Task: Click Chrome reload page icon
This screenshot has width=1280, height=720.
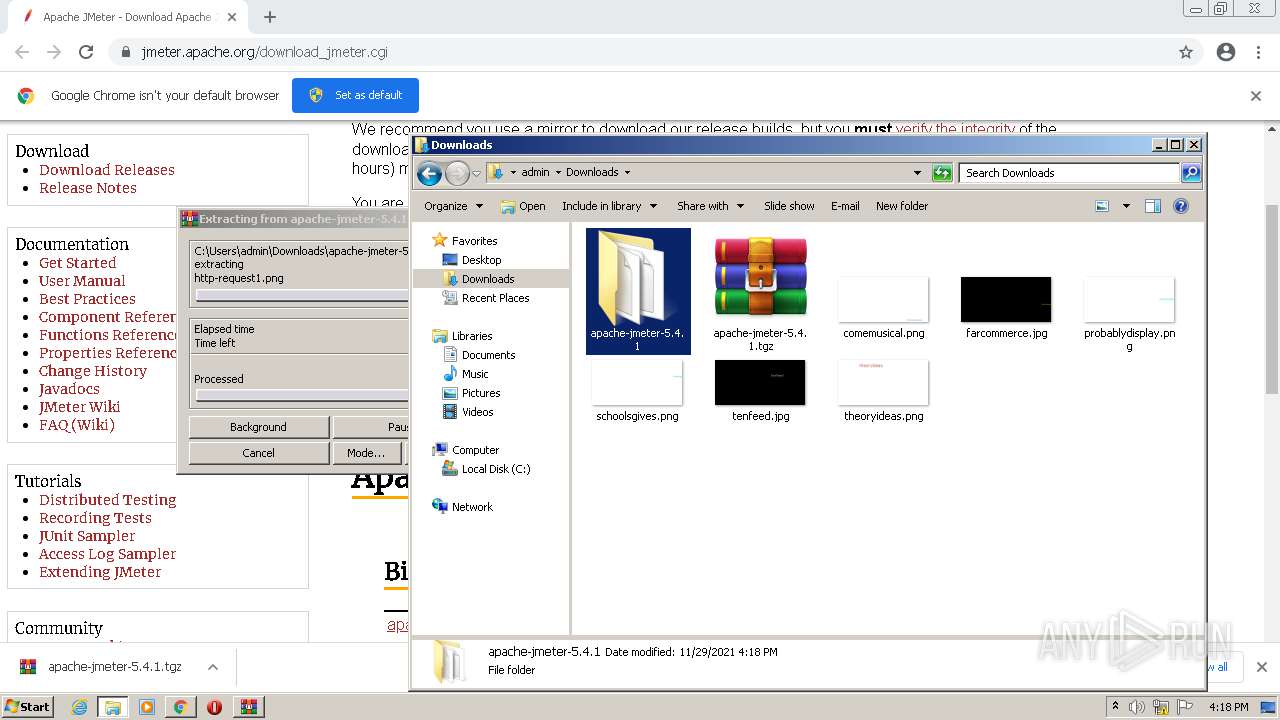Action: point(86,52)
